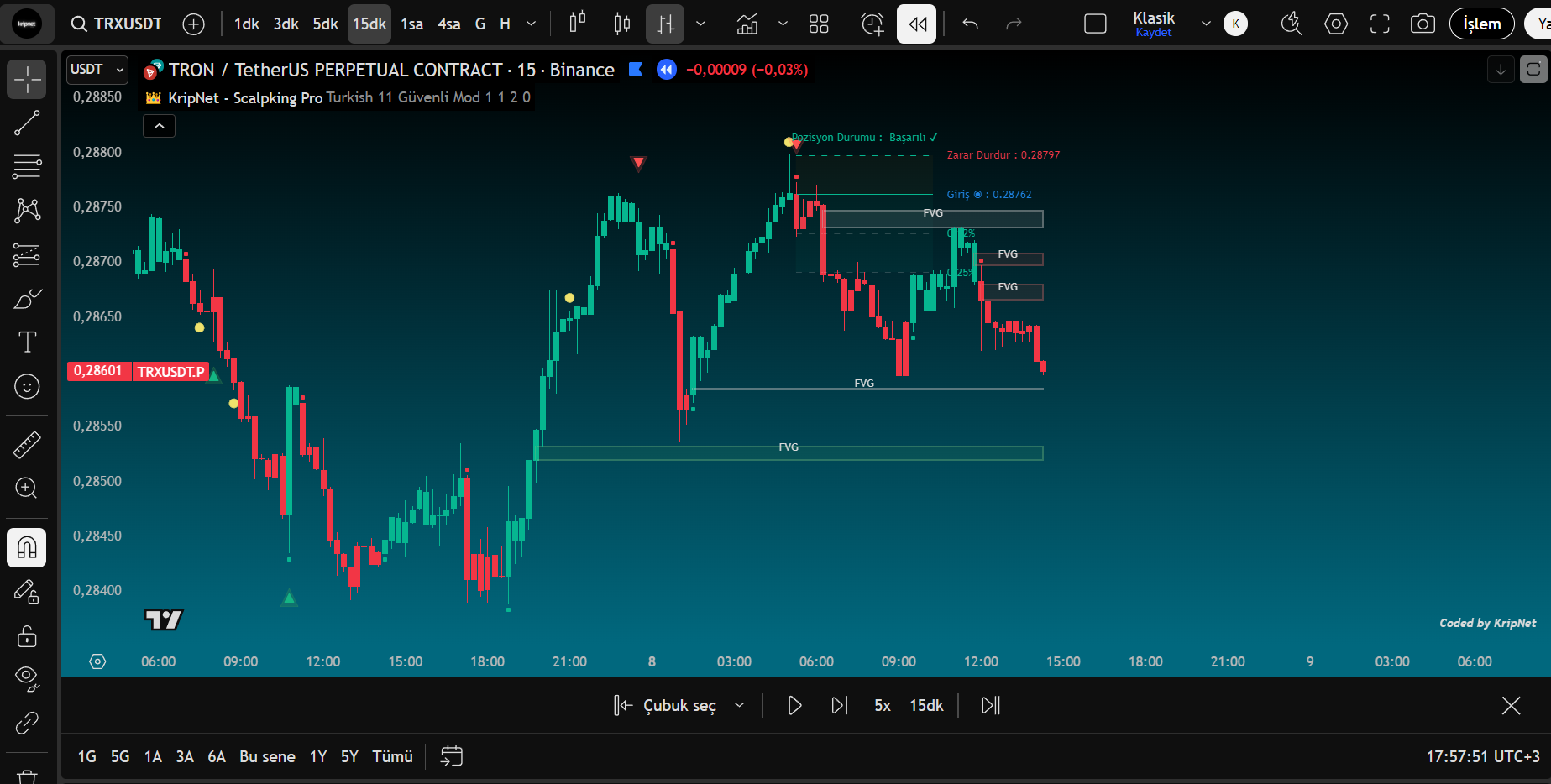Open TRXUSDT symbol search
The height and width of the screenshot is (784, 1551).
[x=117, y=24]
